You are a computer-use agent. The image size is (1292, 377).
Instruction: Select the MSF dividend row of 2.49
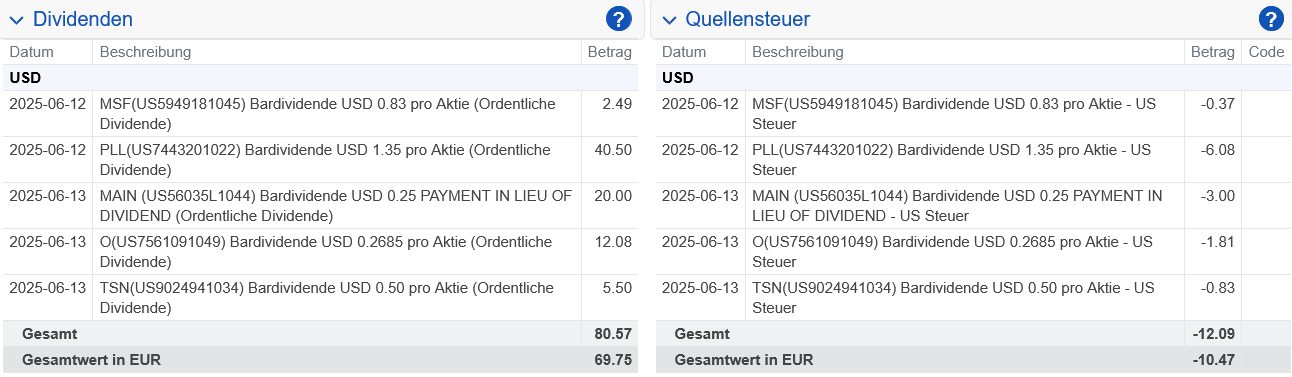click(x=320, y=114)
